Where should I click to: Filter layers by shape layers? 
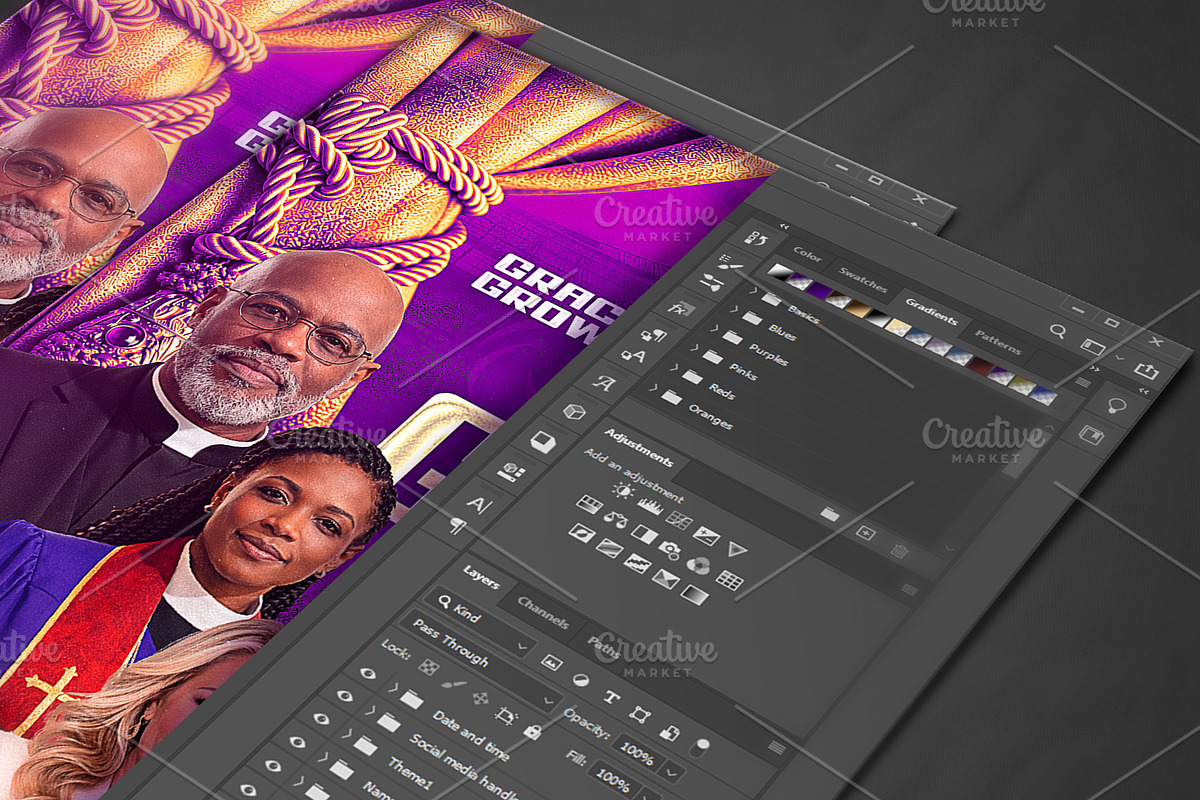(640, 714)
